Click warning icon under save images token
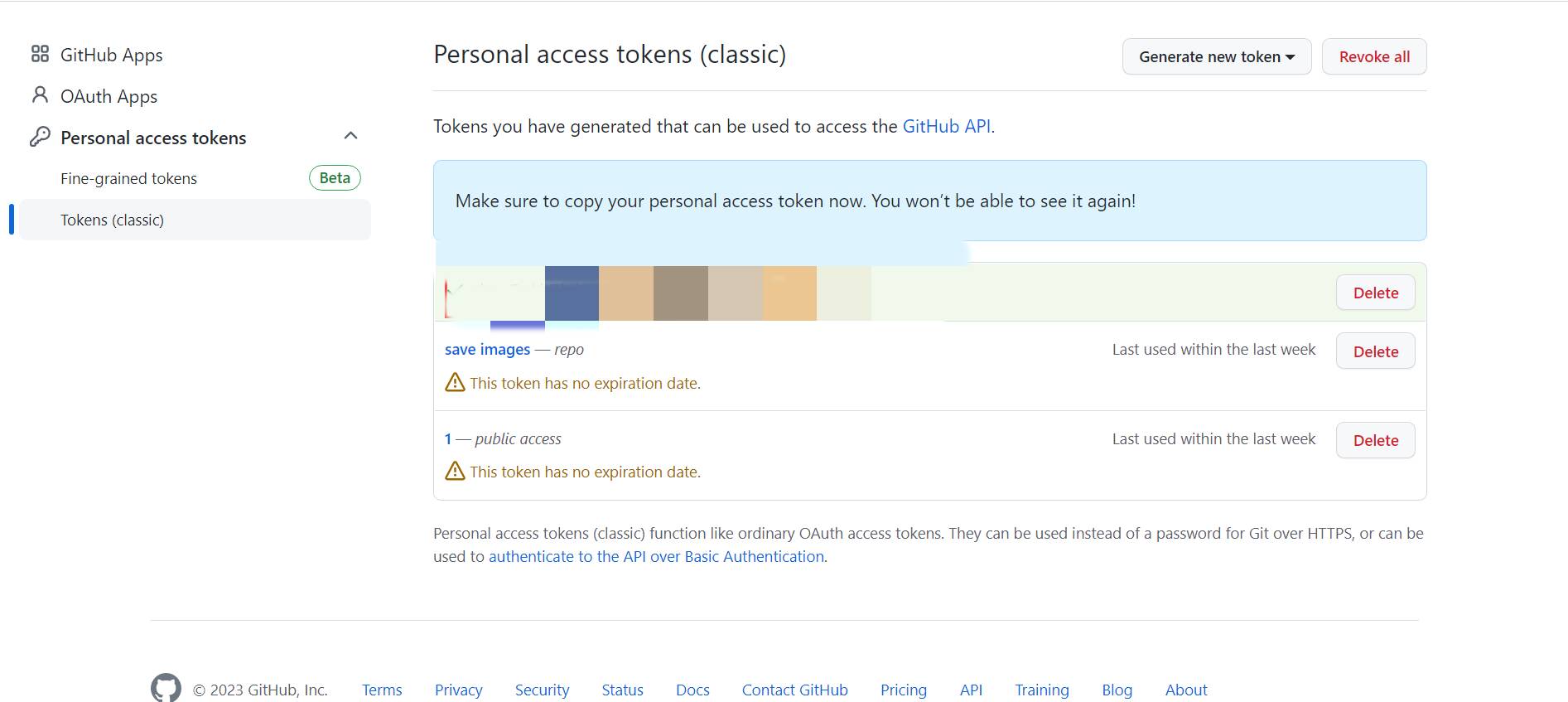 (x=455, y=382)
